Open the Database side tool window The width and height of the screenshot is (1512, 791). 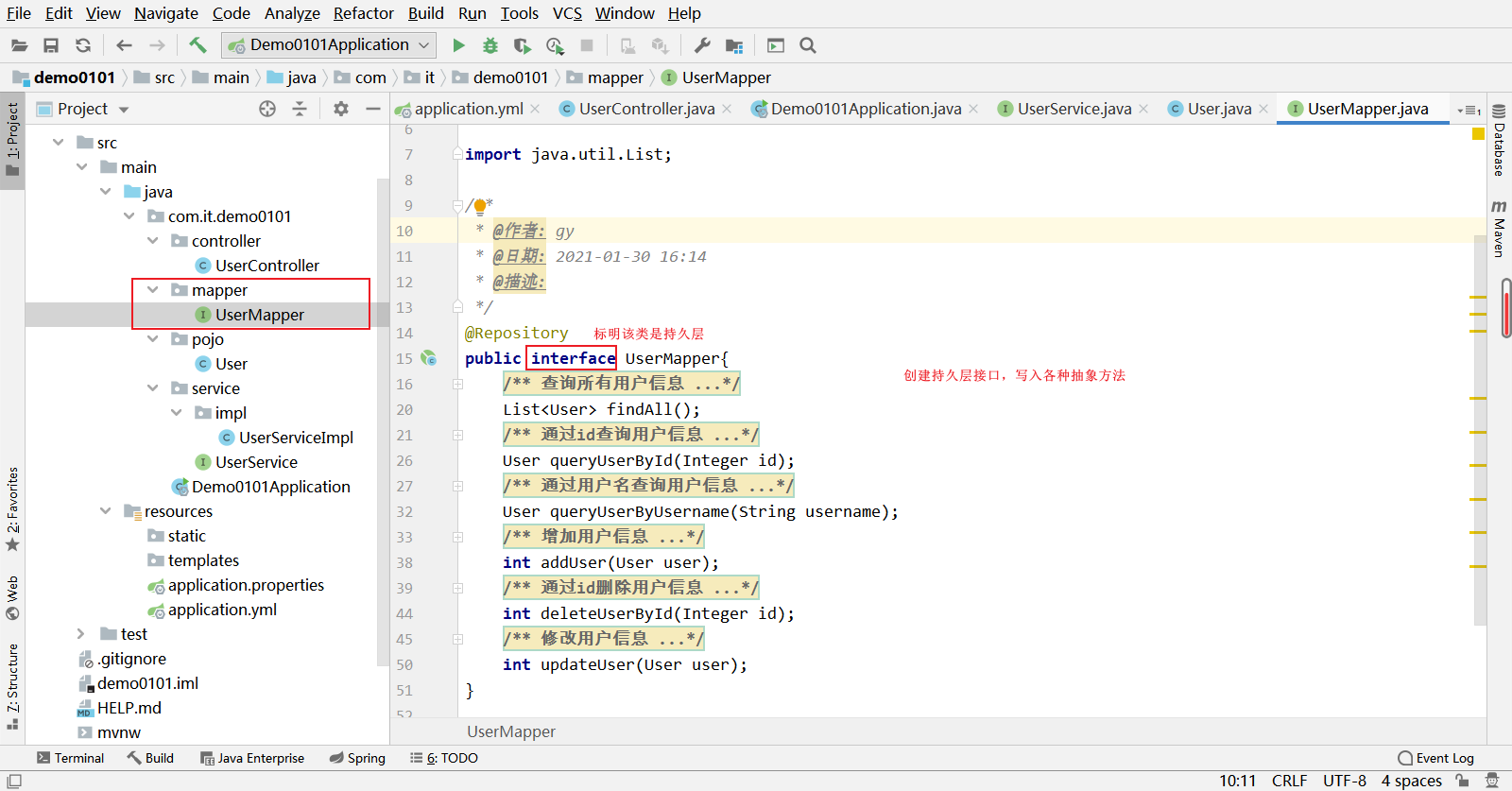click(x=1499, y=140)
